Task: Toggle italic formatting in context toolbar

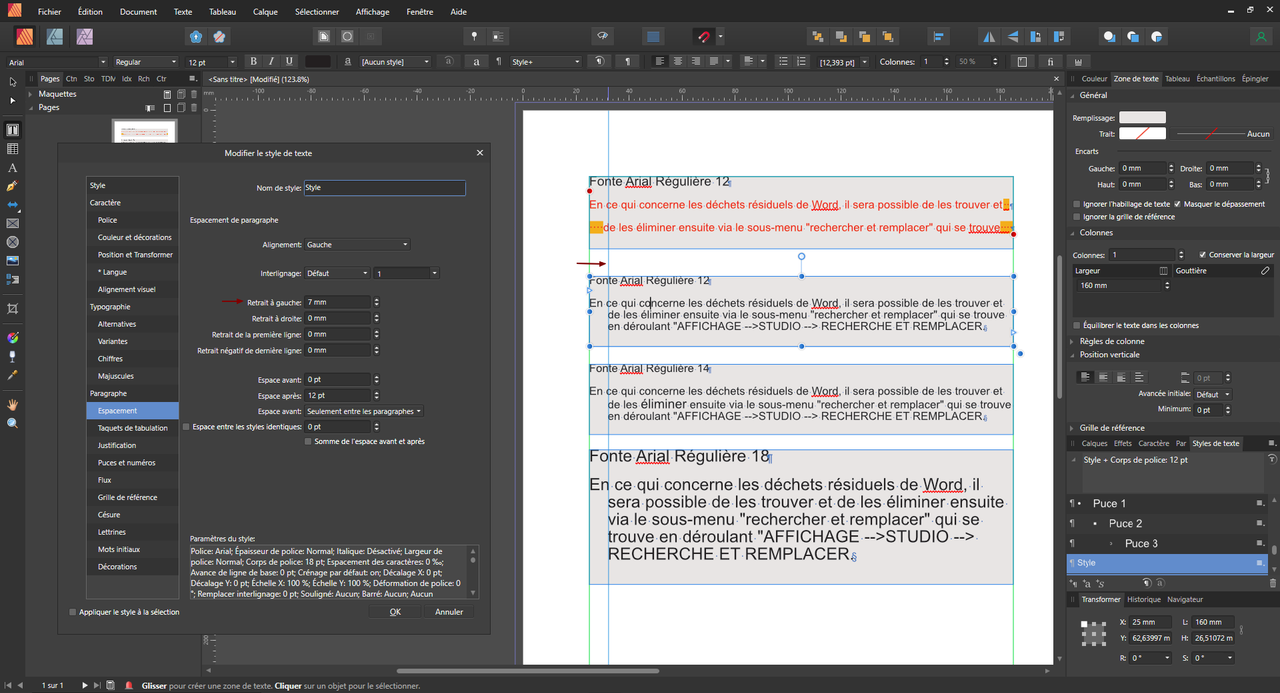Action: (271, 62)
